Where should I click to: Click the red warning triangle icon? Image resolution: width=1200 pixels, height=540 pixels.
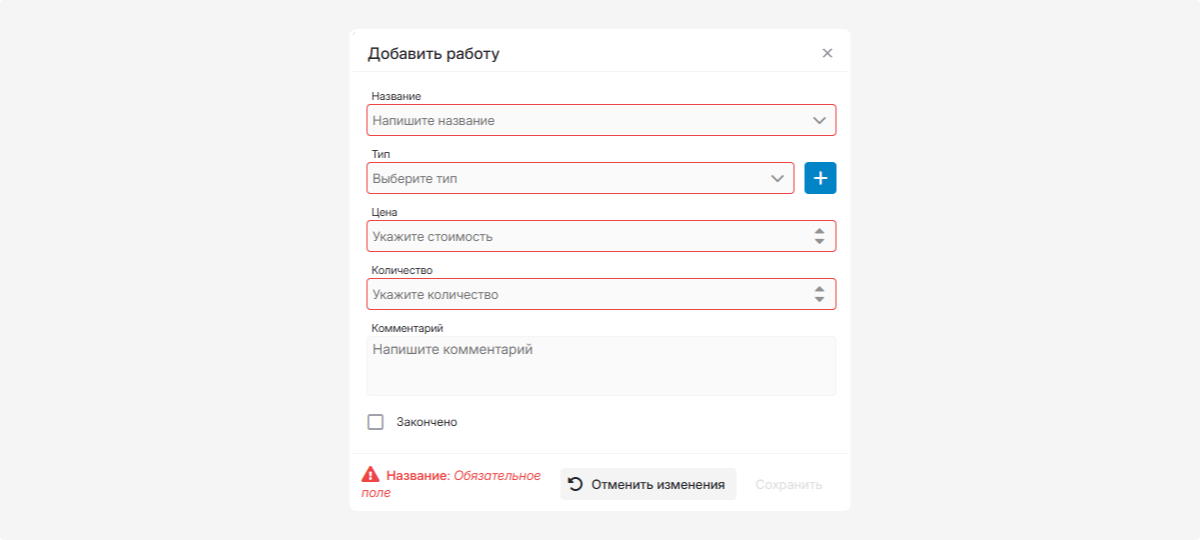pos(371,475)
